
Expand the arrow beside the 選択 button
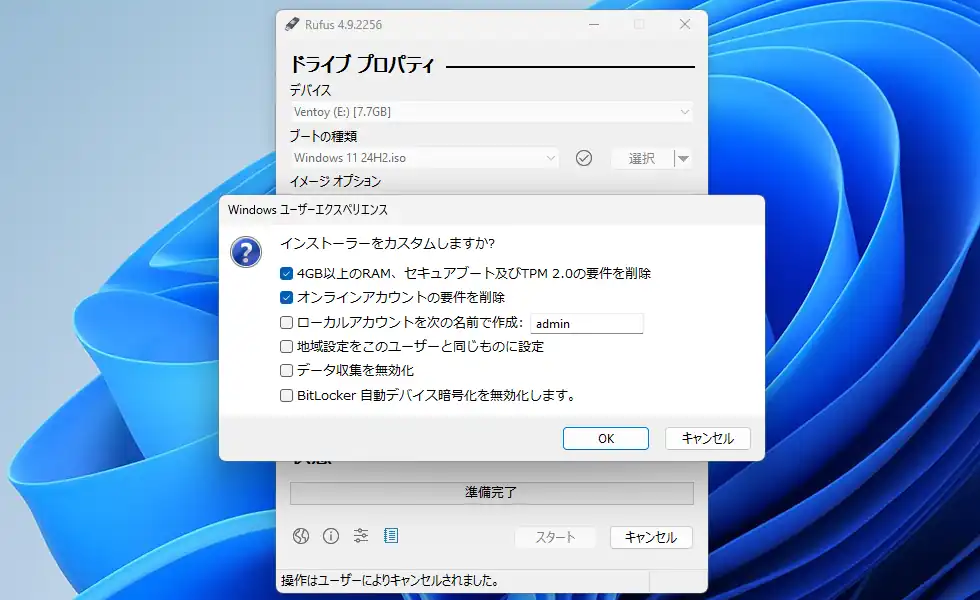click(683, 159)
